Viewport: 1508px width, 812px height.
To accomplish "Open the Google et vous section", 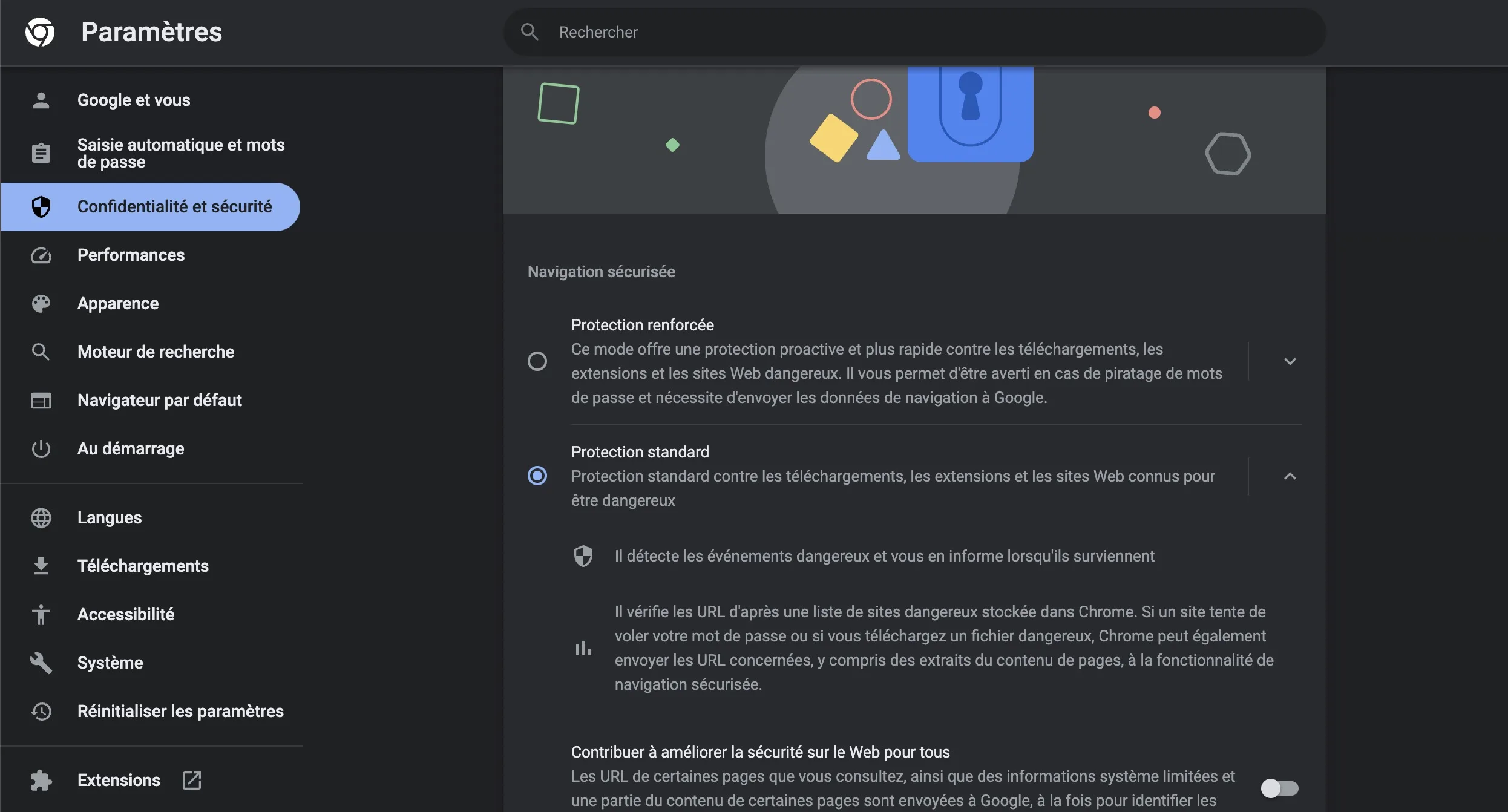I will 134,100.
